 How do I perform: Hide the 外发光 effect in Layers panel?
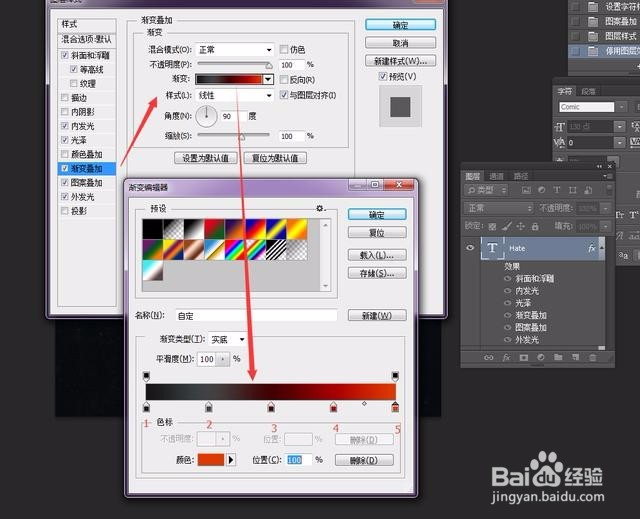tap(507, 339)
